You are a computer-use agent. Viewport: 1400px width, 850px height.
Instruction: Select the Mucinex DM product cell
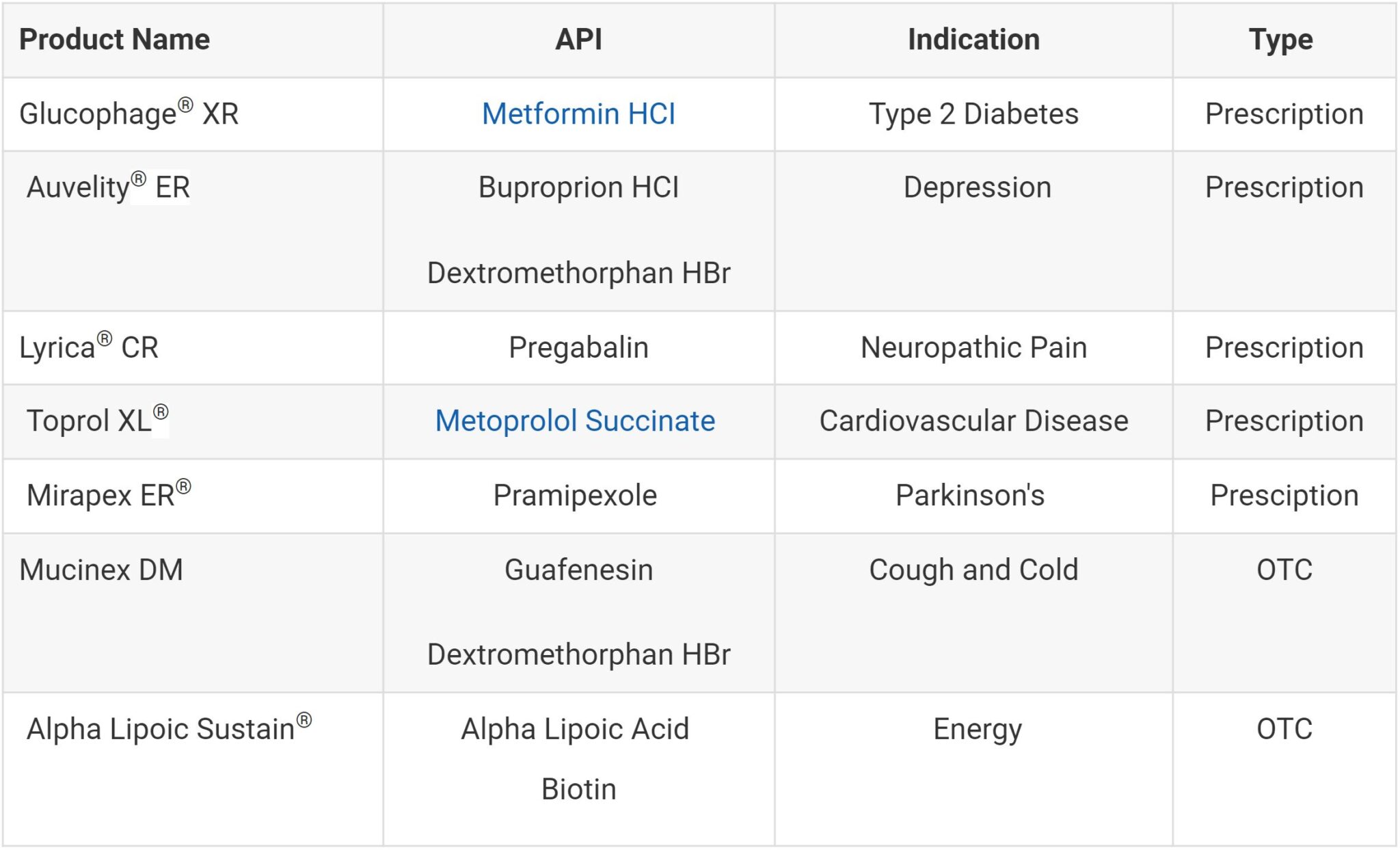101,570
